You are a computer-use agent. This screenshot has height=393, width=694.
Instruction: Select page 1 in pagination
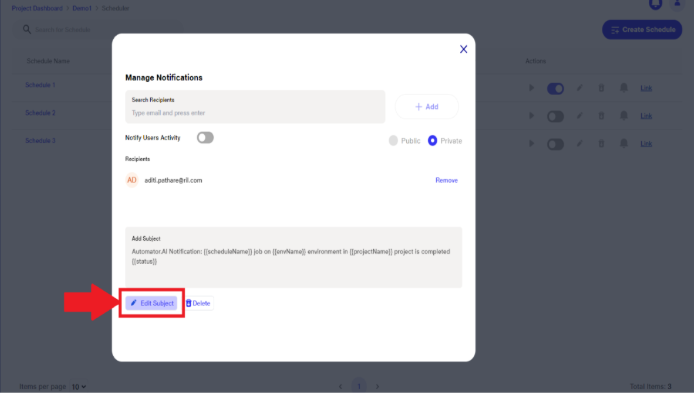pyautogui.click(x=359, y=386)
